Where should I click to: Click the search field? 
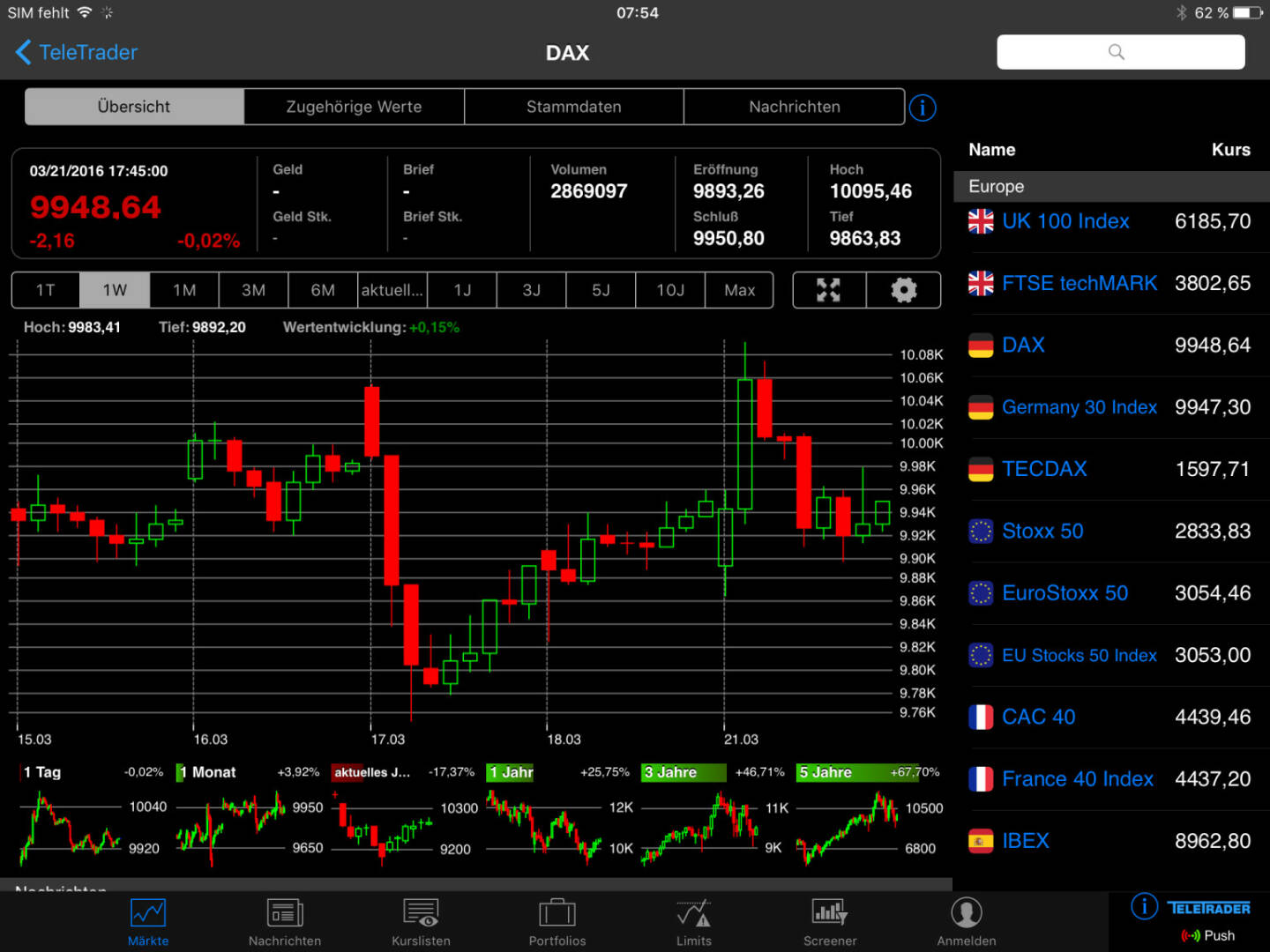[1120, 52]
